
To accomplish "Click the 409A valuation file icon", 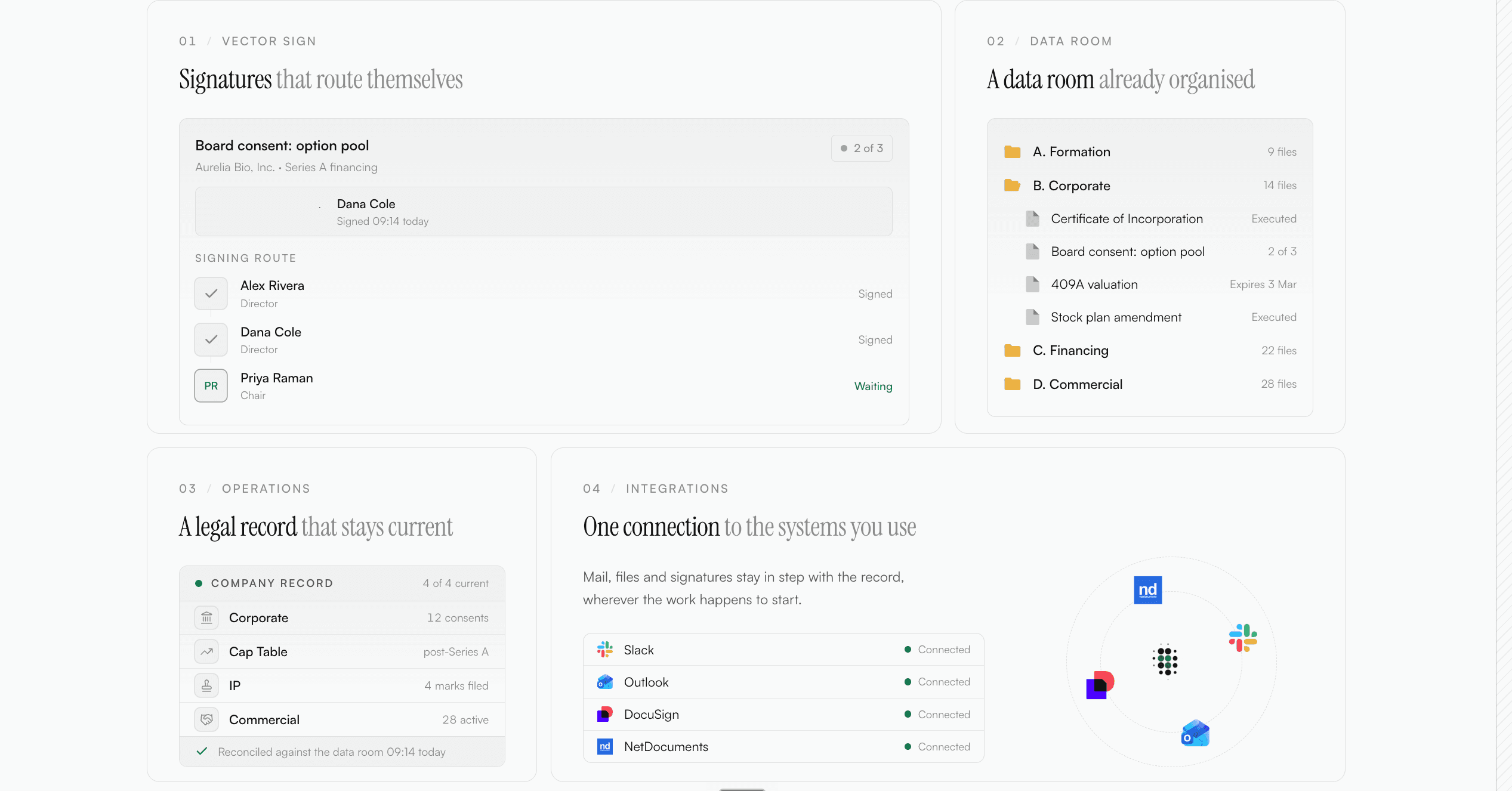I will (x=1032, y=285).
